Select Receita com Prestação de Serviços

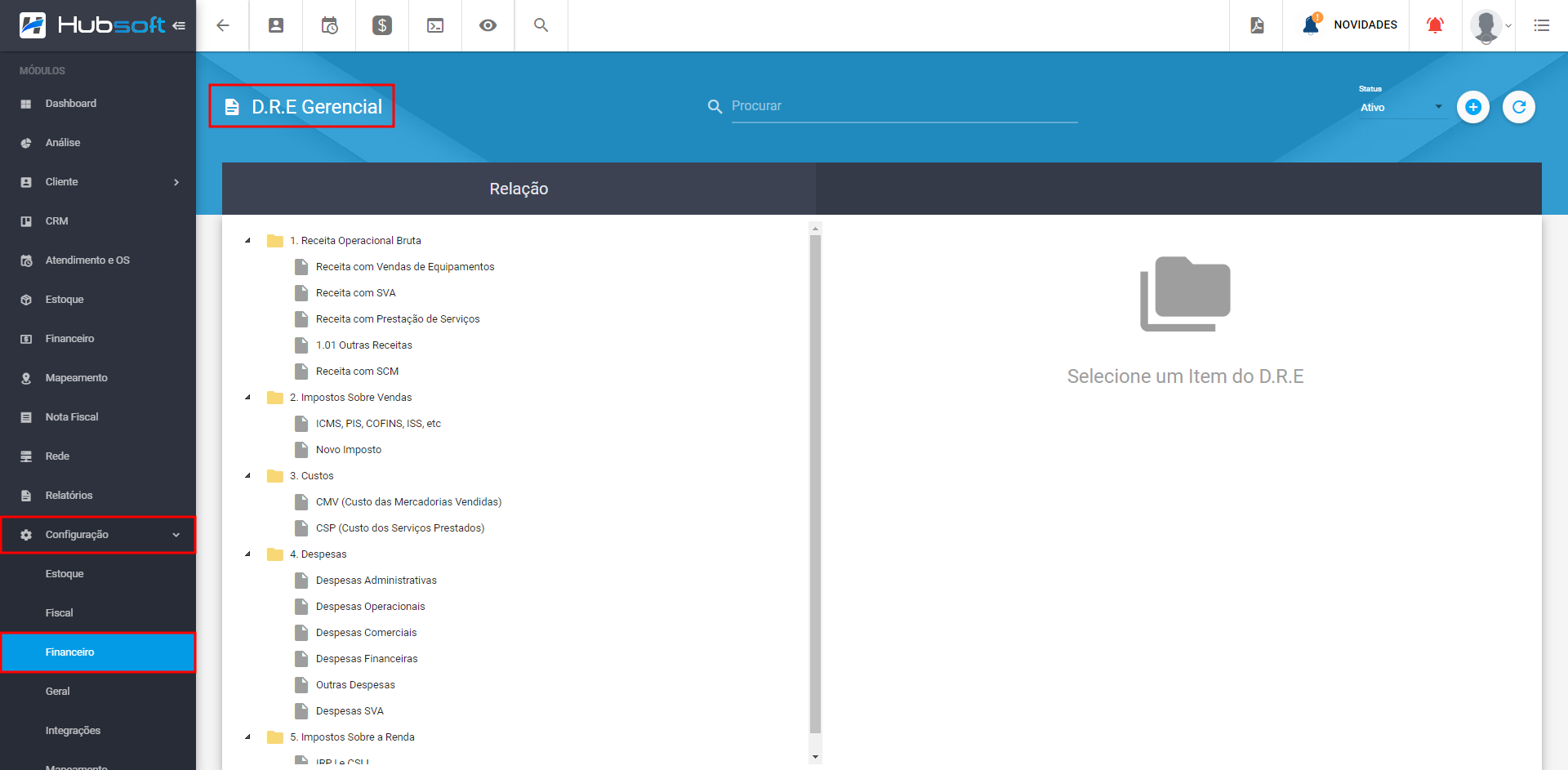[x=398, y=319]
